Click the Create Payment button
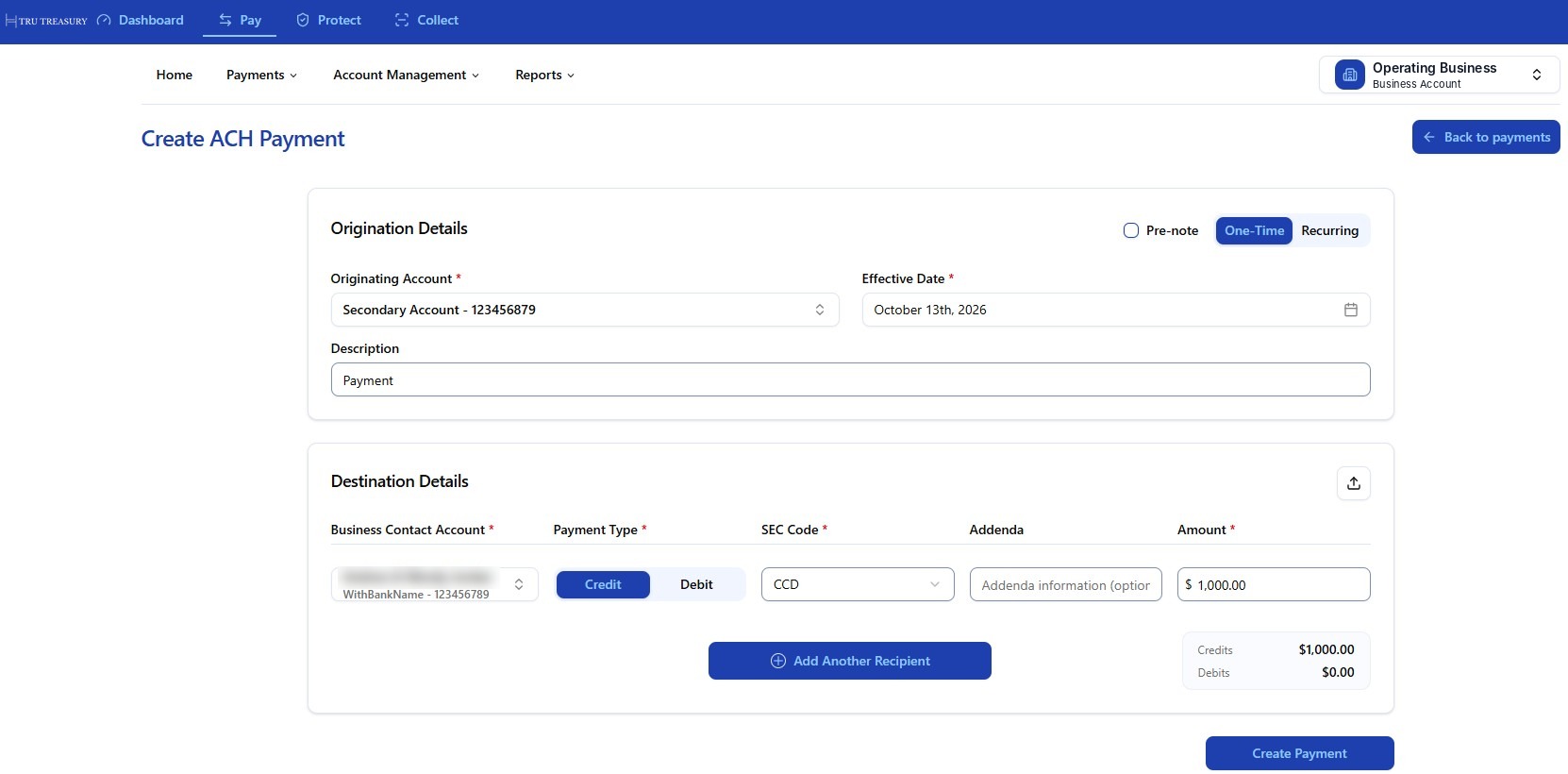 (x=1299, y=753)
